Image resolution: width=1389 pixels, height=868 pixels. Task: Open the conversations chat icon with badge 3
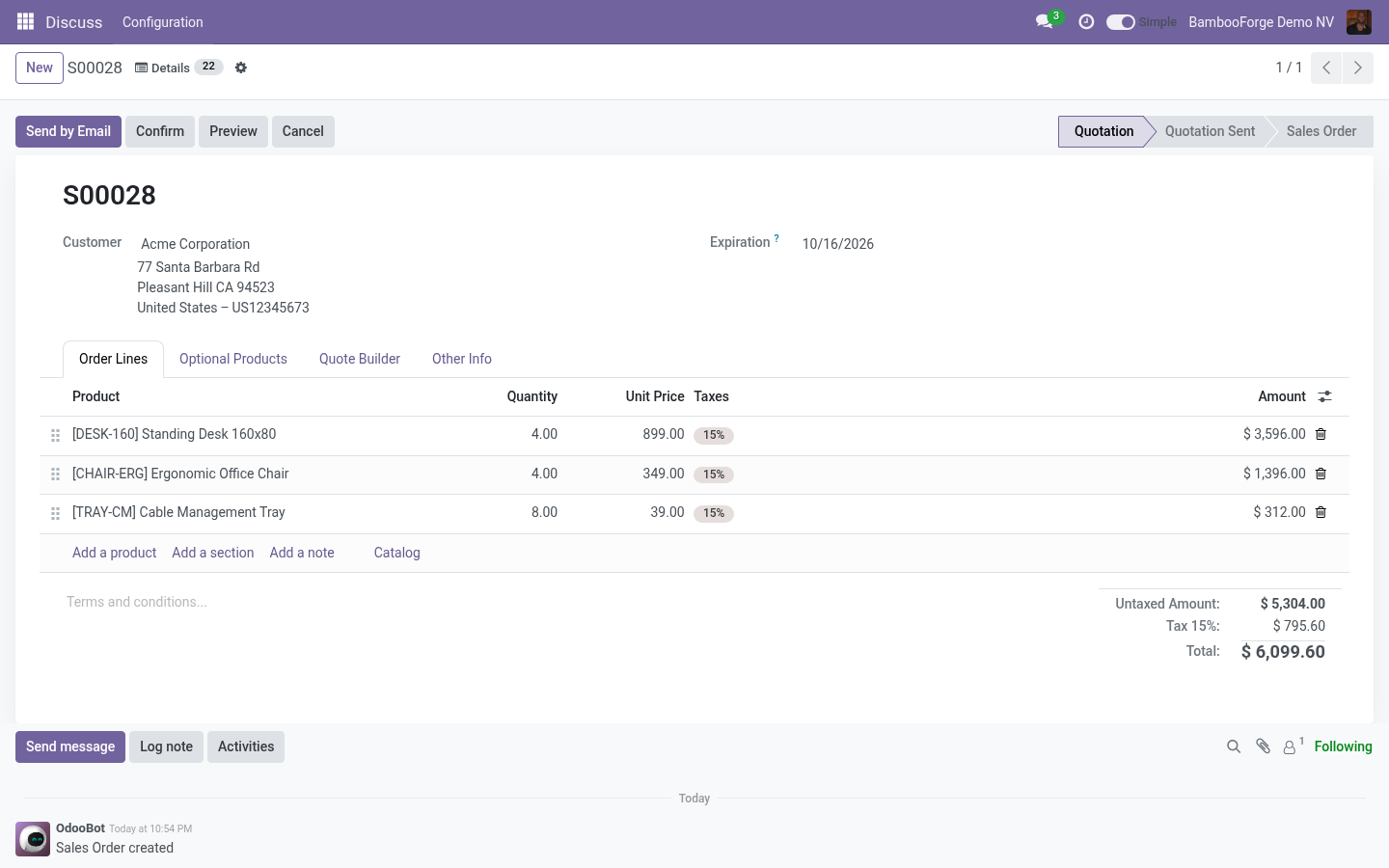1047,21
